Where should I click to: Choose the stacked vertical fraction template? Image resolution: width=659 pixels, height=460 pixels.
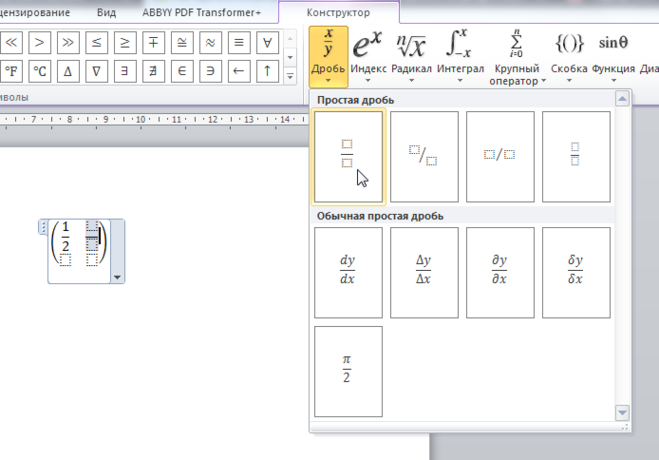(x=348, y=157)
